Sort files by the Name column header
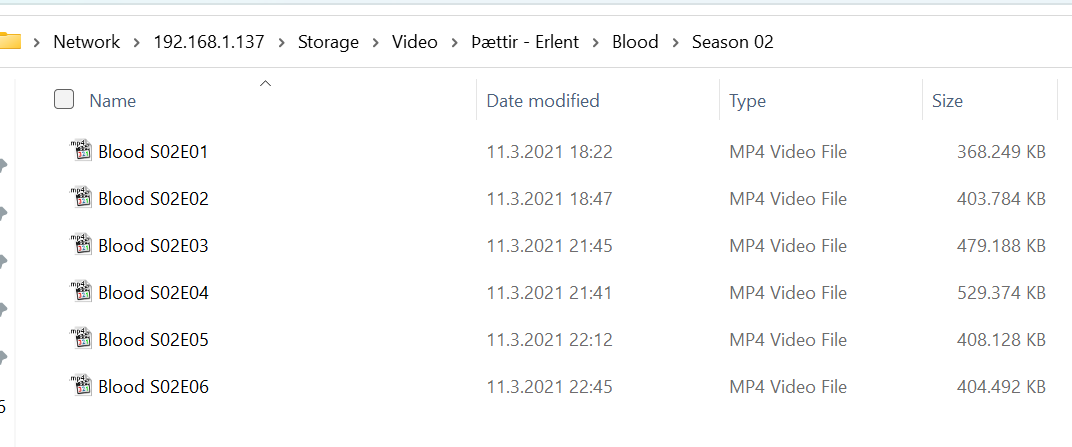This screenshot has height=447, width=1072. point(113,101)
